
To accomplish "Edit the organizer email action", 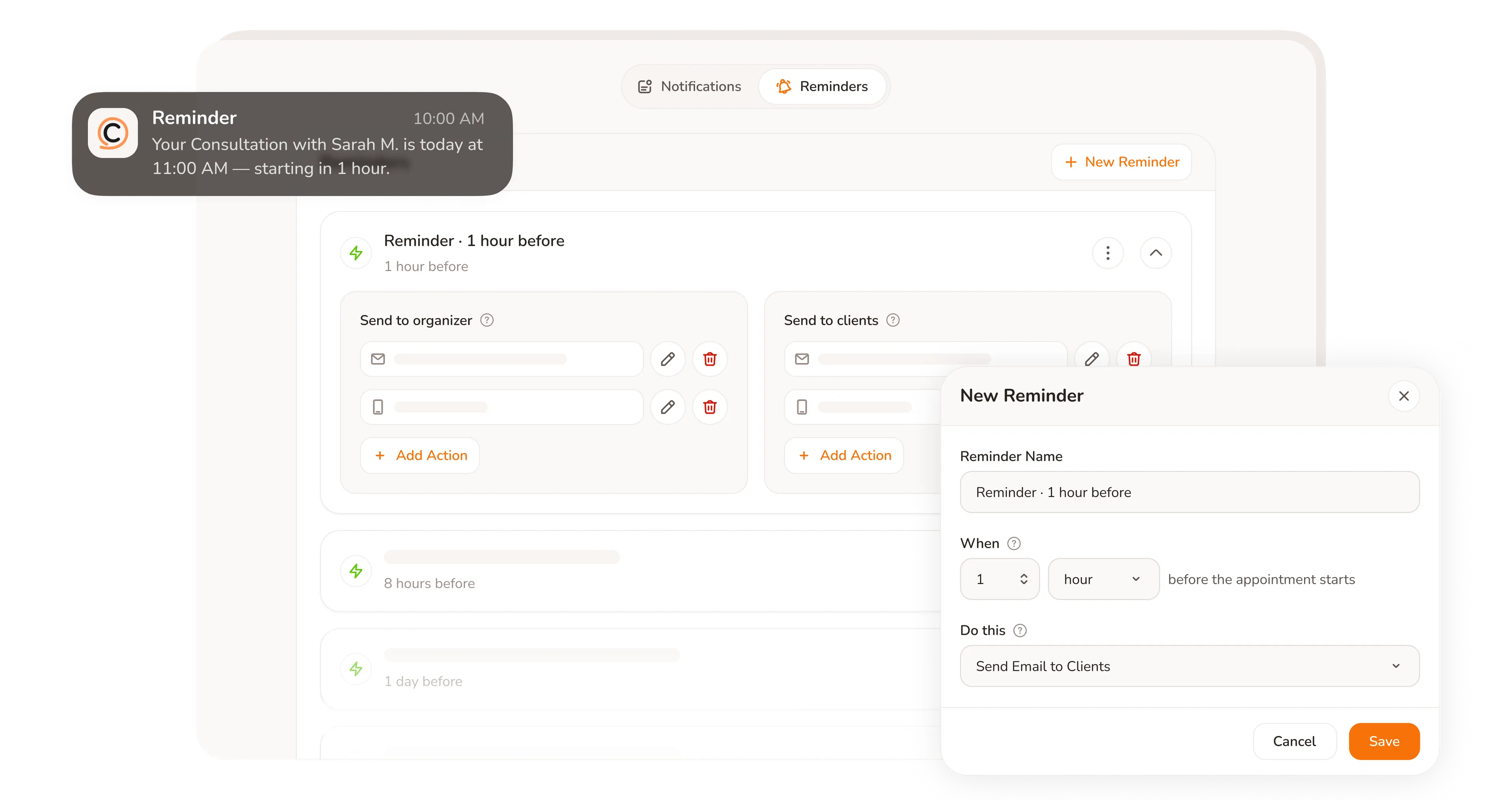I will click(x=667, y=359).
